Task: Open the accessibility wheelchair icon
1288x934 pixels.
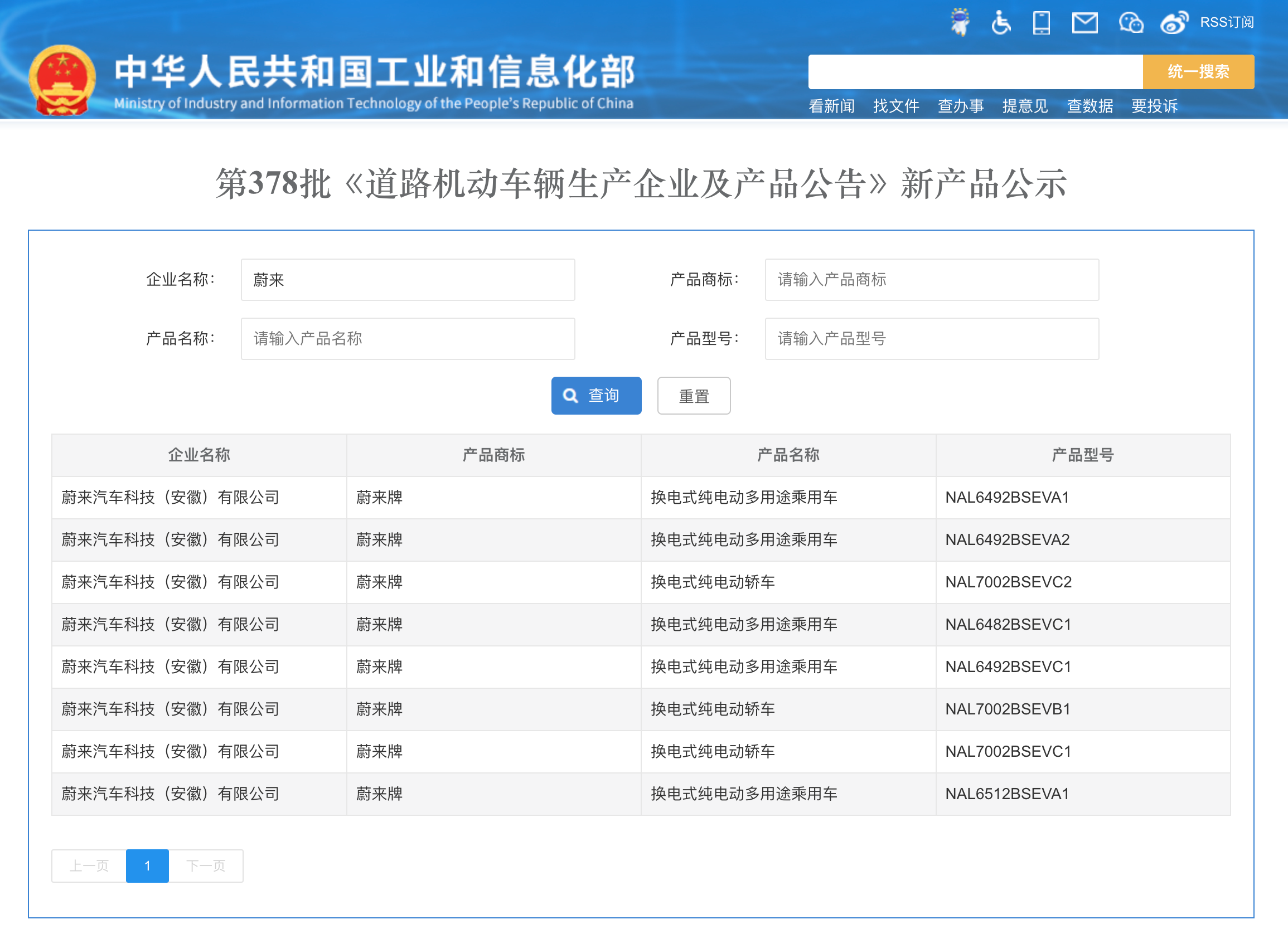Action: point(1001,23)
